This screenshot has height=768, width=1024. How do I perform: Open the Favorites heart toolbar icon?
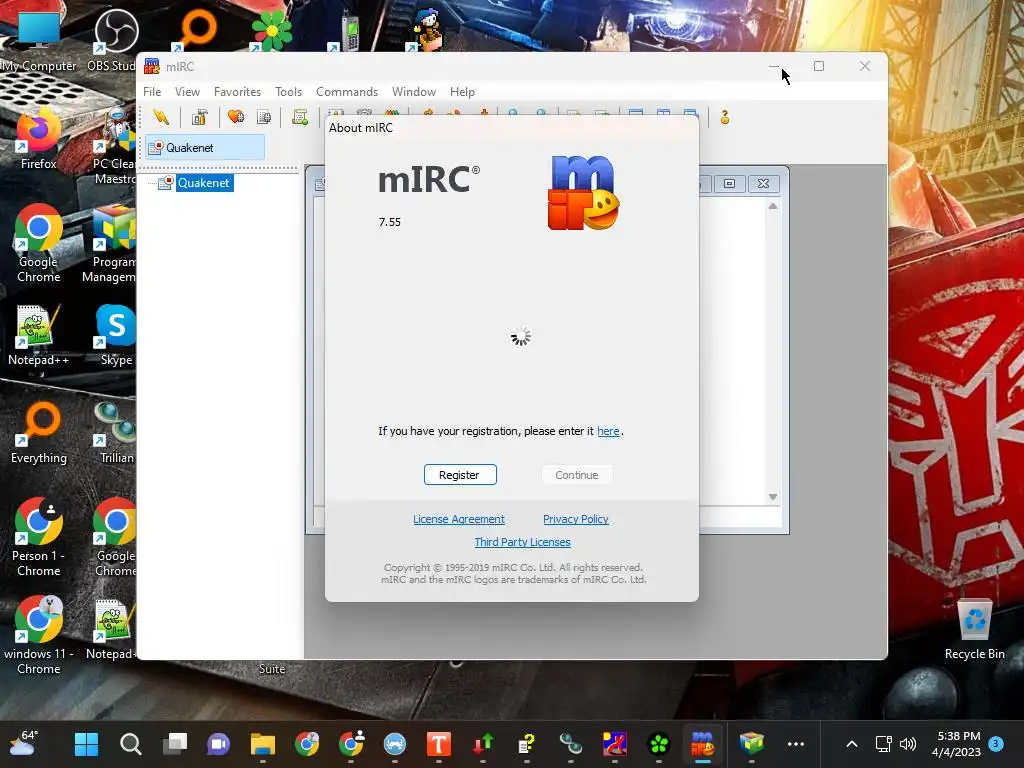tap(236, 117)
